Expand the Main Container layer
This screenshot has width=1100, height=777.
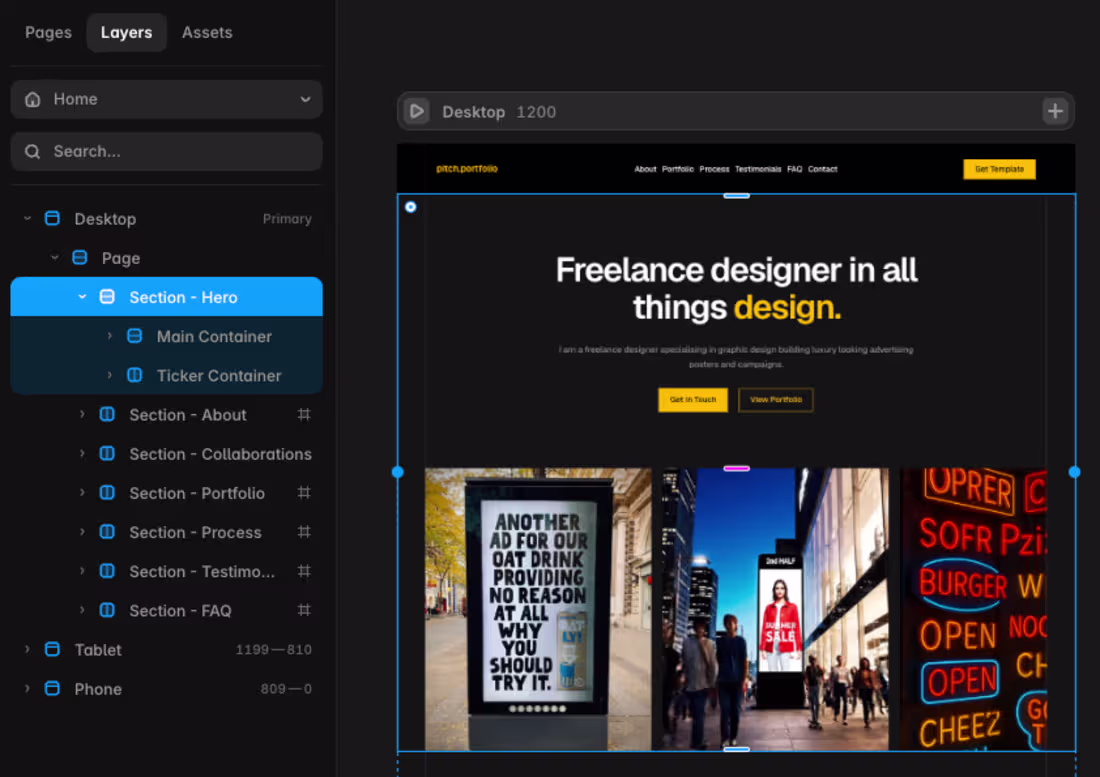click(x=109, y=336)
